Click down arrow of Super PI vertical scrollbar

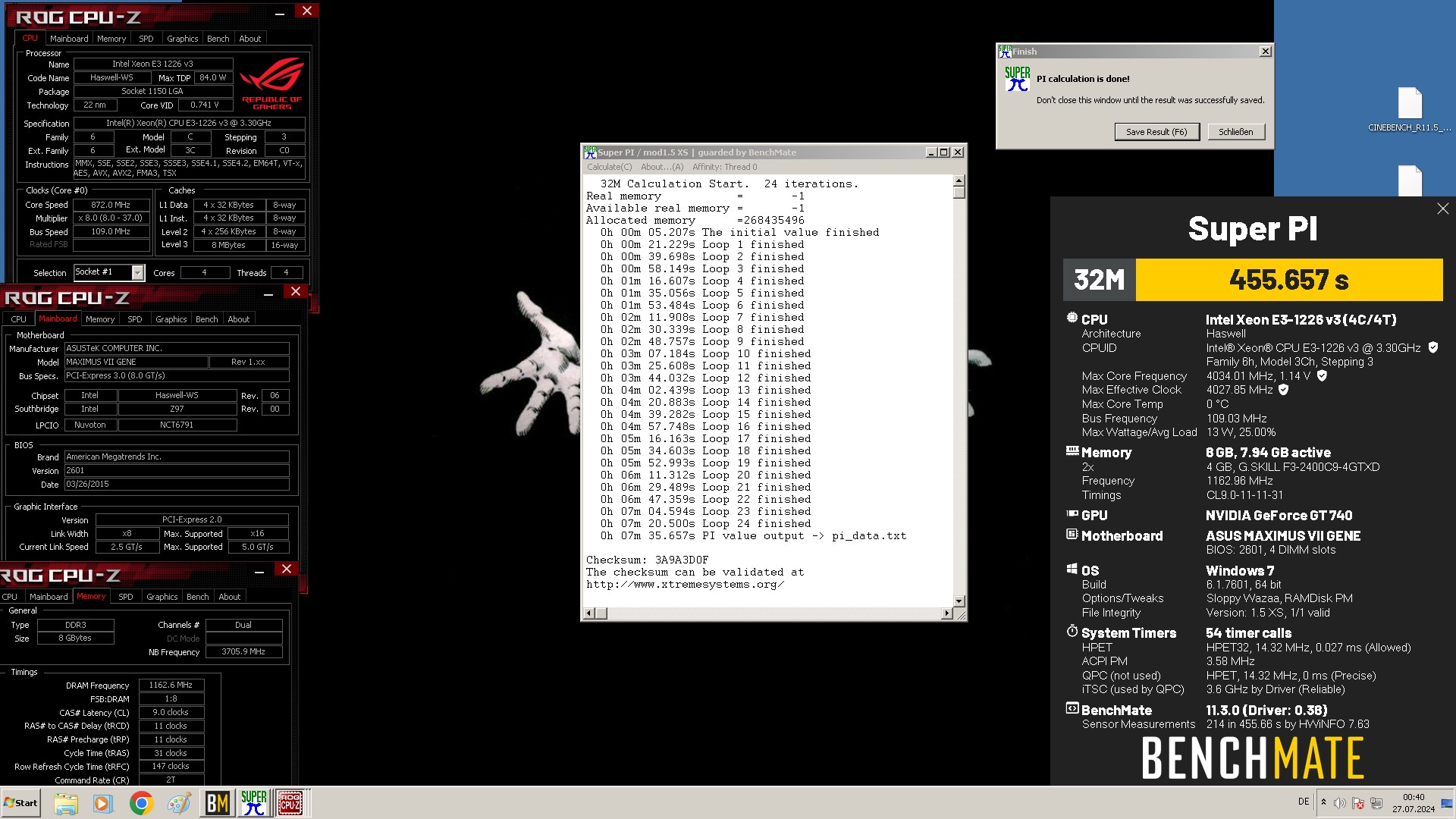(959, 601)
